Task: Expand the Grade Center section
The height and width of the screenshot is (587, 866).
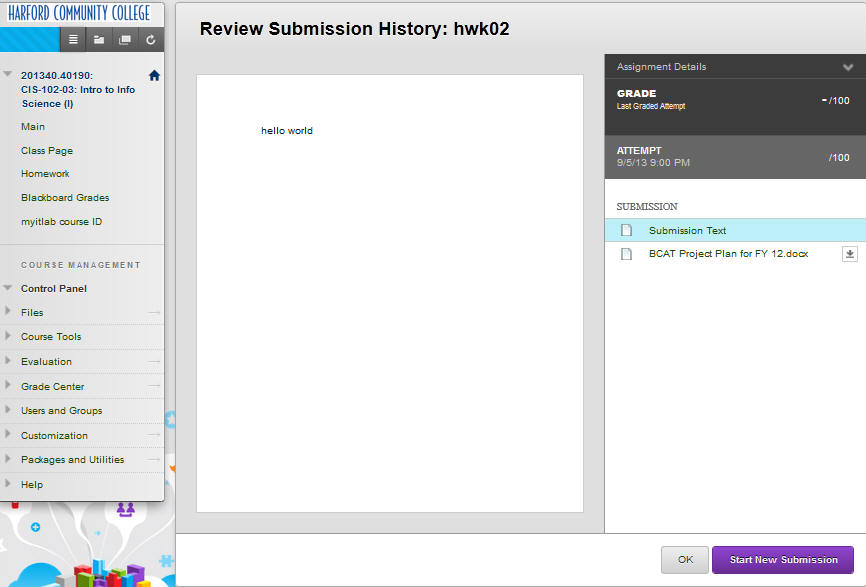Action: (x=8, y=386)
